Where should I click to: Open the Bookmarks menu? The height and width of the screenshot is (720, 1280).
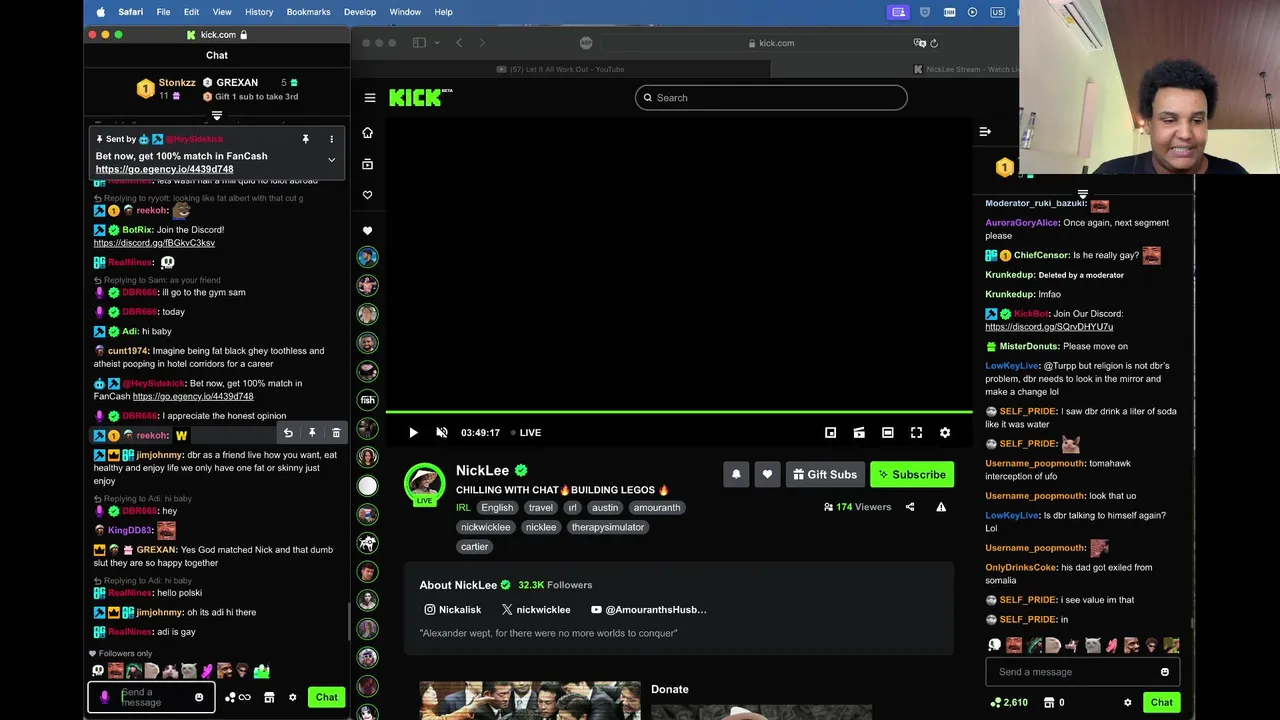[x=308, y=12]
